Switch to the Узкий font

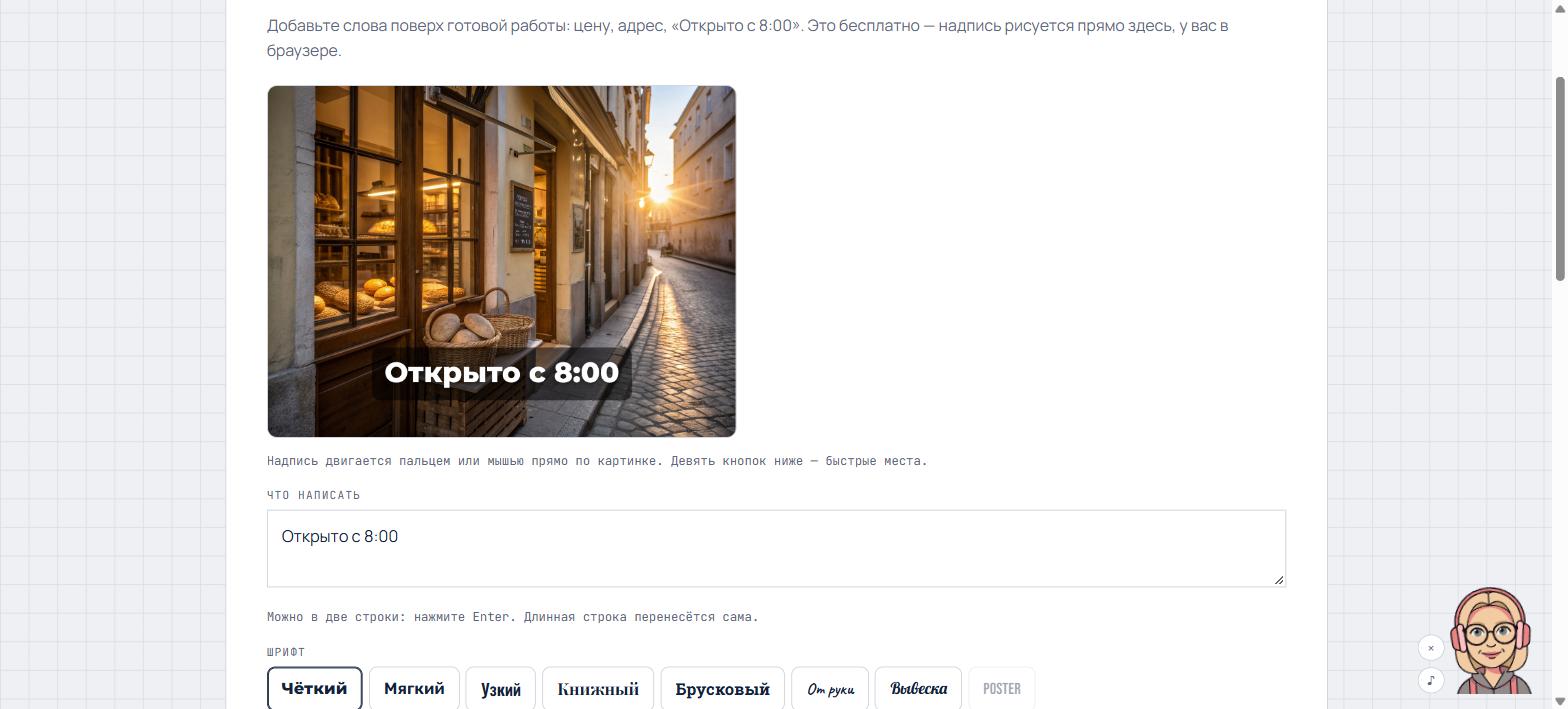(x=501, y=689)
